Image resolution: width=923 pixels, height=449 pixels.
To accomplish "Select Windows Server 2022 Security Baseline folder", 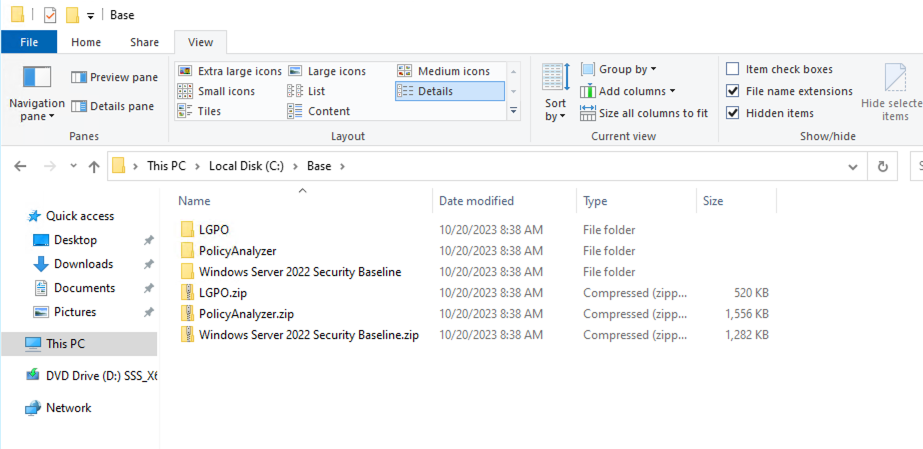I will click(x=300, y=272).
